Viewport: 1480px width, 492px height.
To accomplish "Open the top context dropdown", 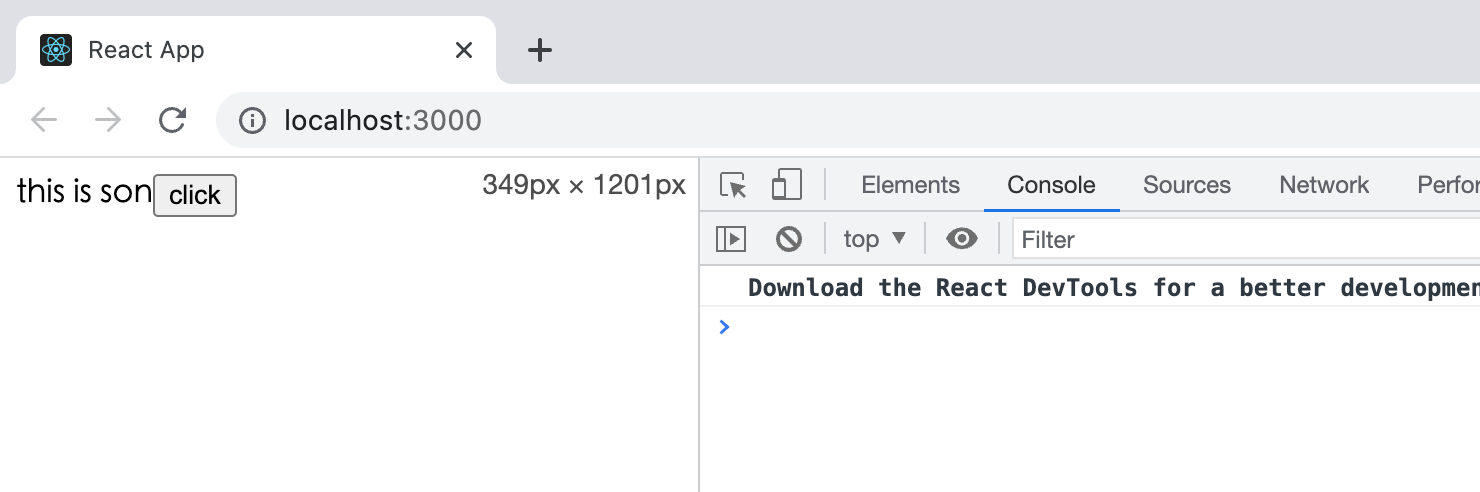I will 875,239.
